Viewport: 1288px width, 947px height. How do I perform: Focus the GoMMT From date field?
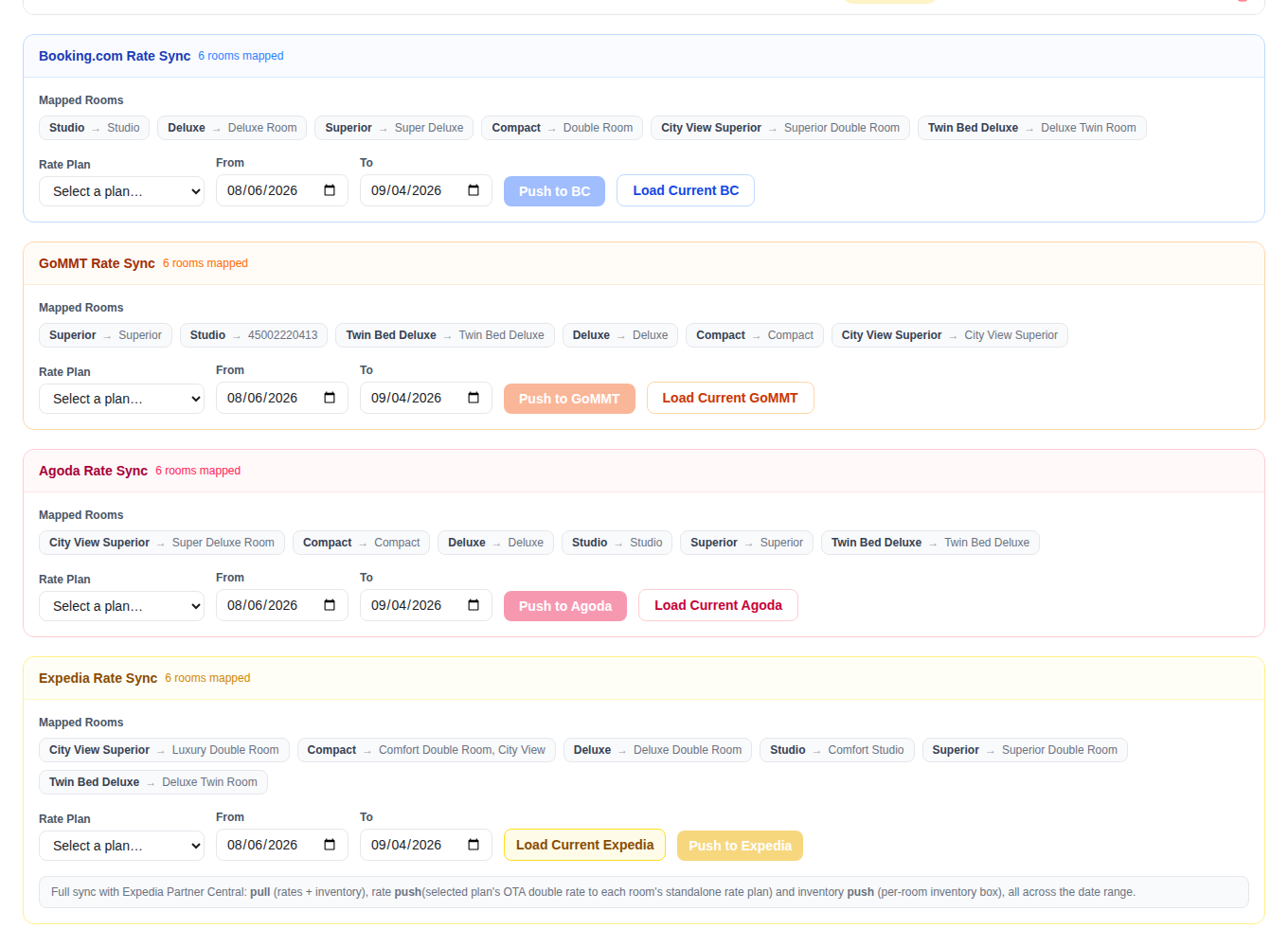282,398
